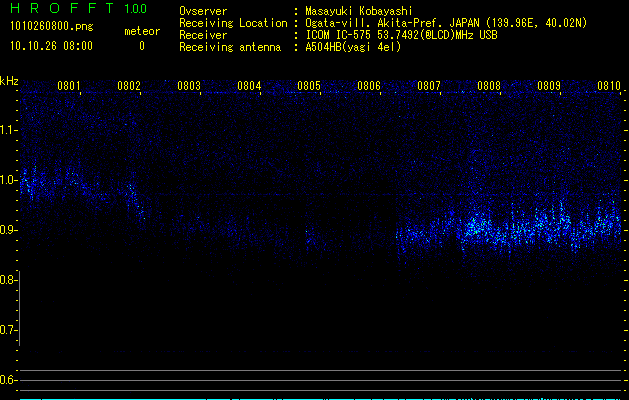Click the 0810 time marker
The height and width of the screenshot is (400, 629).
point(609,86)
